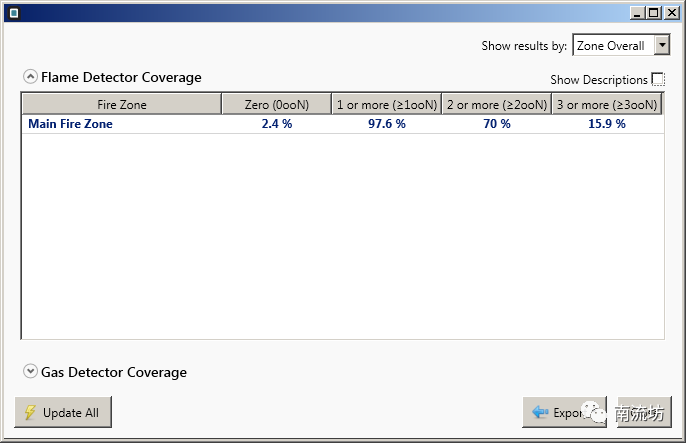Click the 2 or more (≥2ooN) header

(497, 105)
